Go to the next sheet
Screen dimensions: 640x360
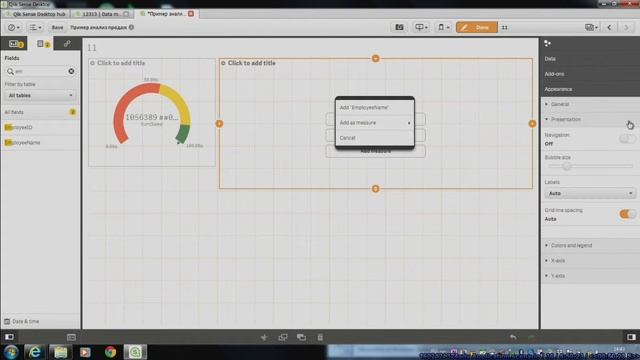(626, 27)
